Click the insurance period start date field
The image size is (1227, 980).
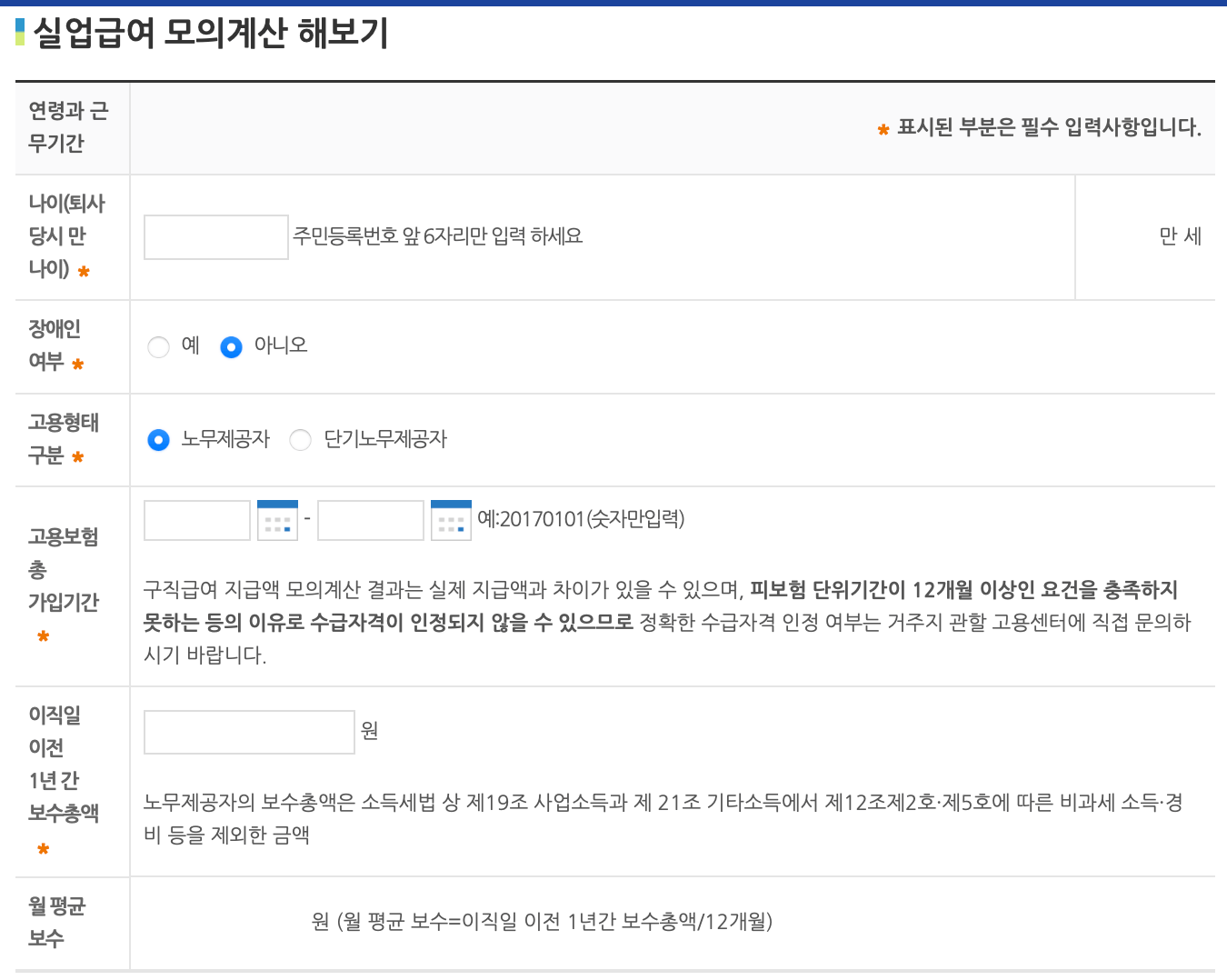coord(196,519)
